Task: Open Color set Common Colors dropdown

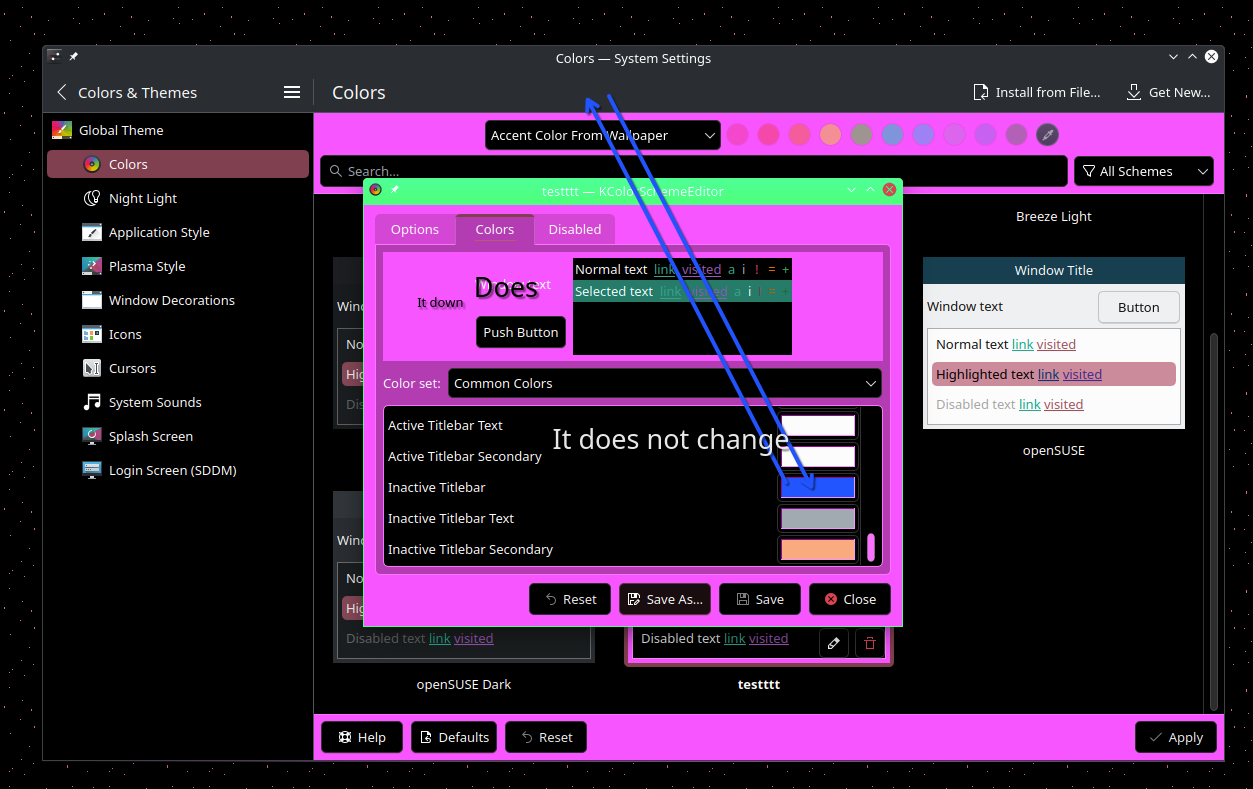Action: coord(665,383)
